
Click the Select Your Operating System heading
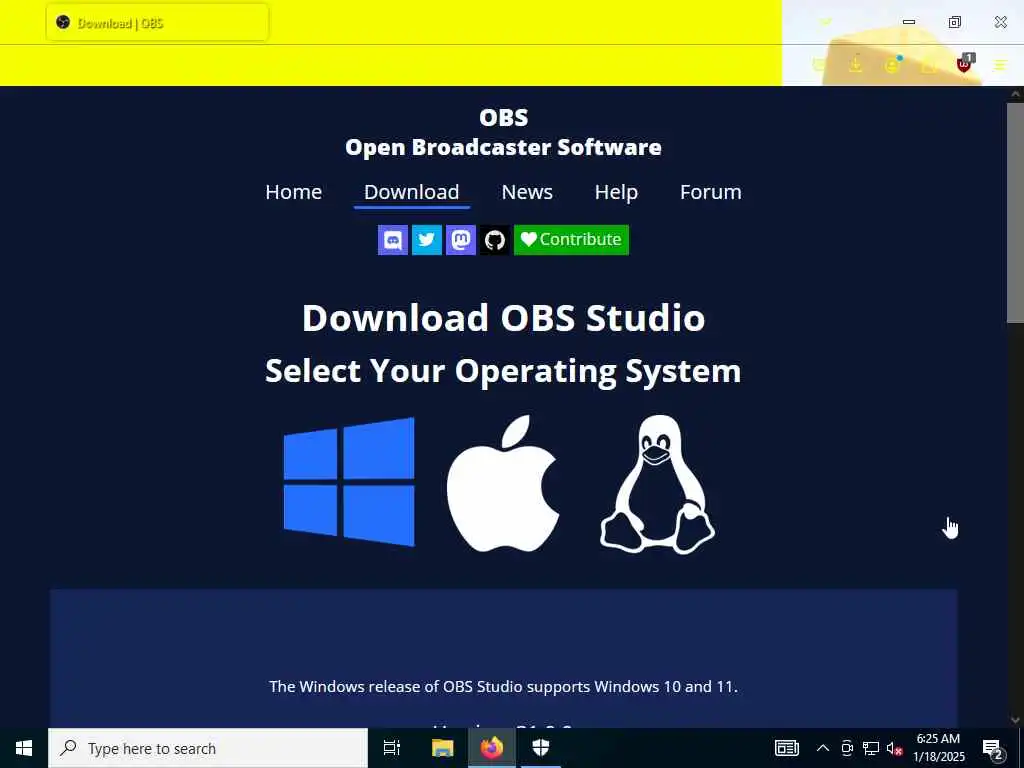coord(503,371)
